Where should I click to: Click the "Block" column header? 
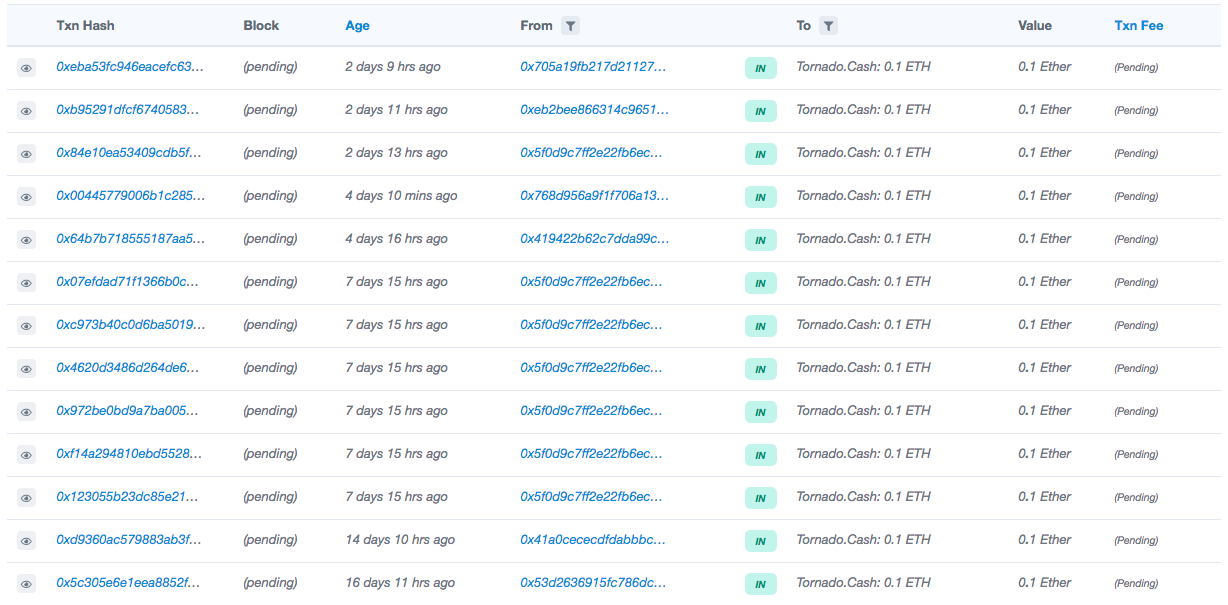point(261,26)
